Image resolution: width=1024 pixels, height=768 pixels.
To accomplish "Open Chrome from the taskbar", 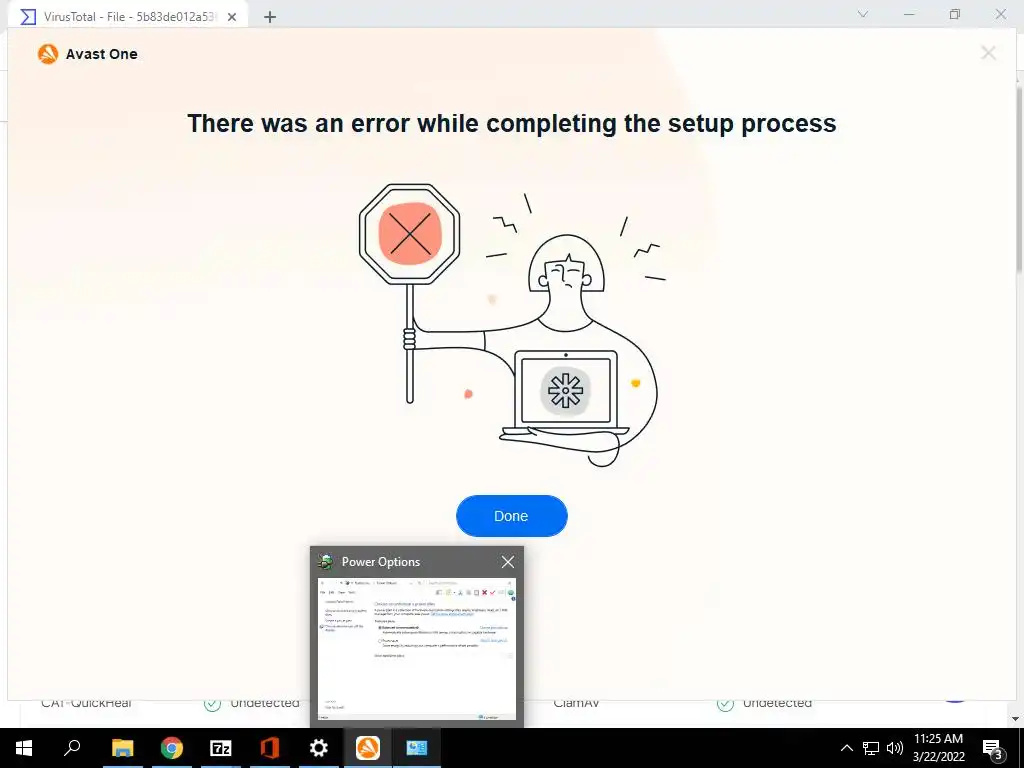I will [x=172, y=748].
